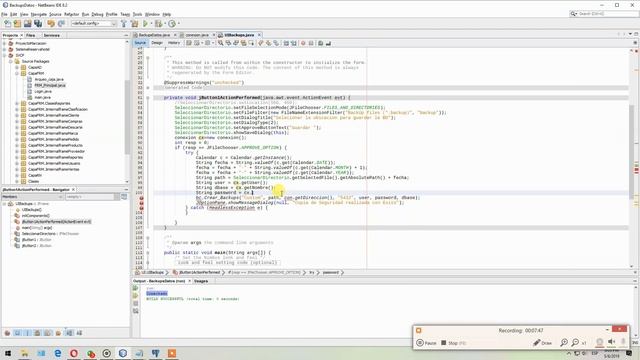The image size is (640, 360).
Task: Expand the SistemaReservahotel project node
Action: (x=4, y=49)
